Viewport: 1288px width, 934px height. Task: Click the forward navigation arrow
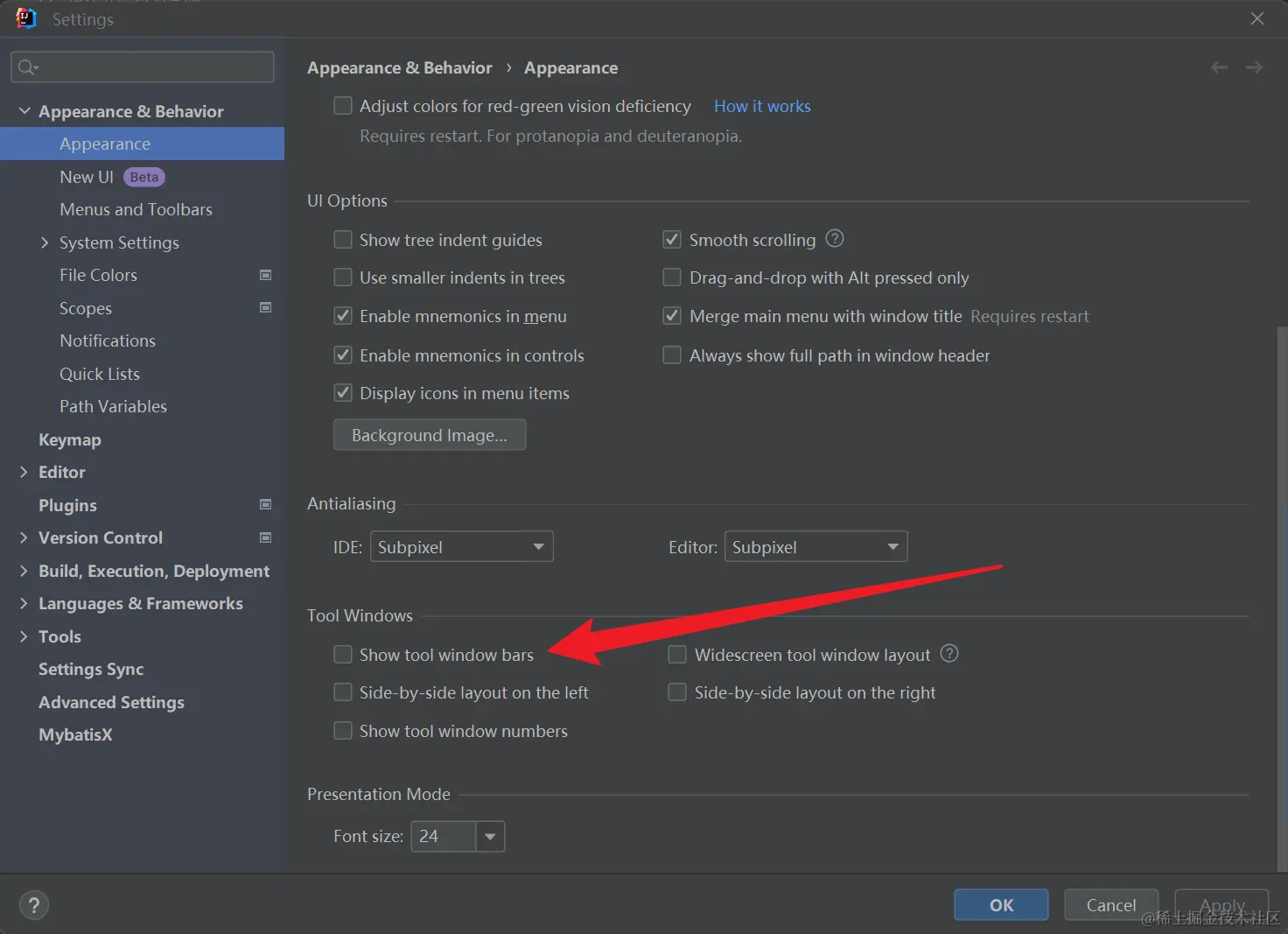(1254, 67)
